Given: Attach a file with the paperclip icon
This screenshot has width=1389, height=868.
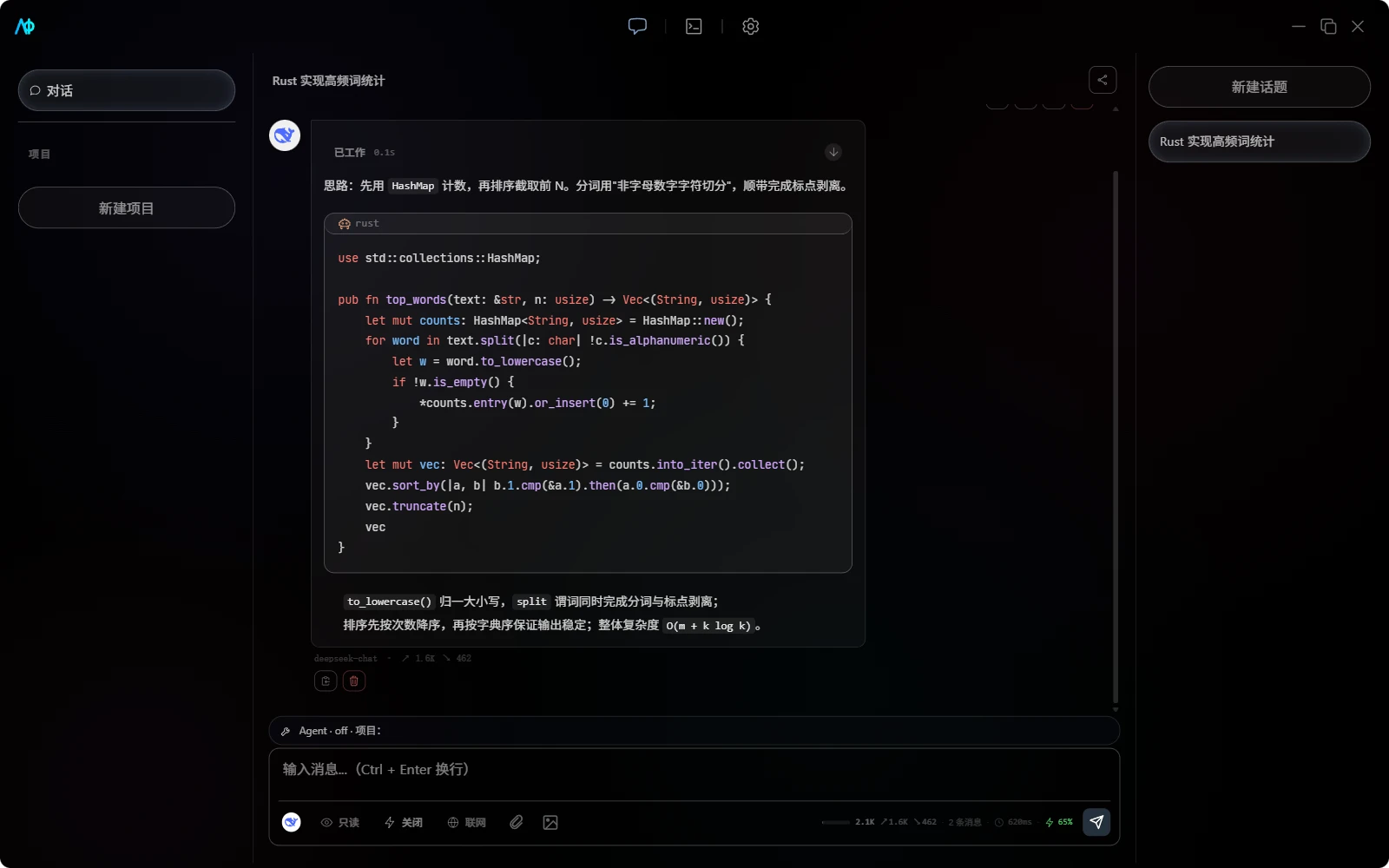Looking at the screenshot, I should tap(517, 822).
